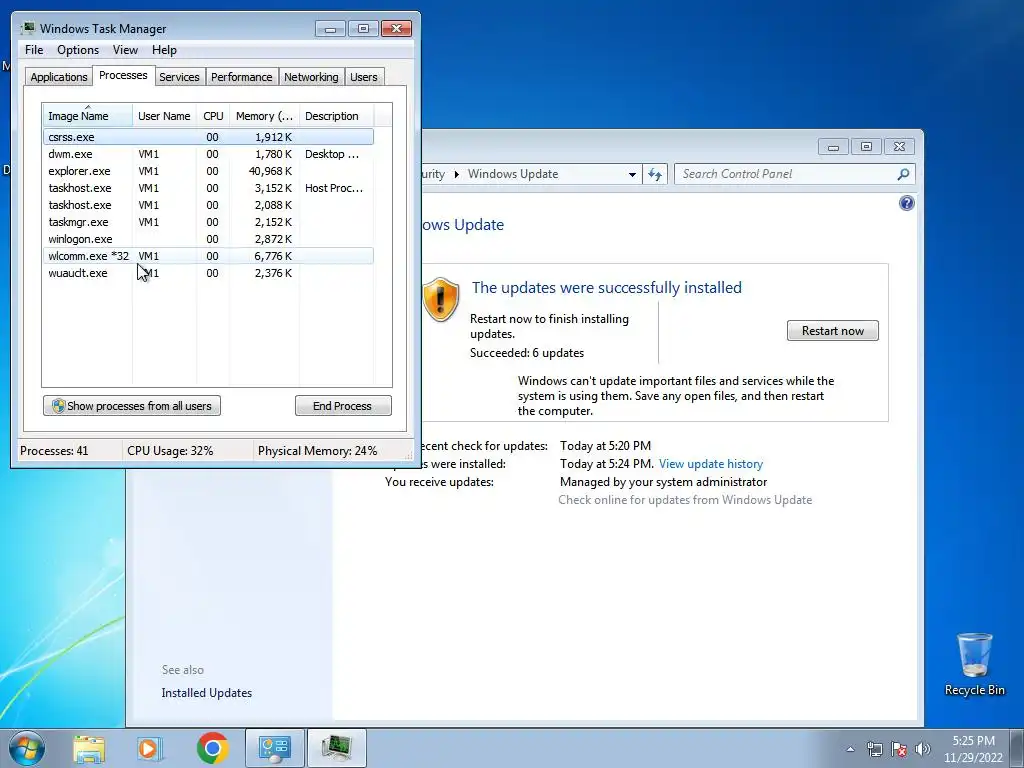Open Action Center flag icon
Viewport: 1024px width, 768px height.
[x=899, y=749]
